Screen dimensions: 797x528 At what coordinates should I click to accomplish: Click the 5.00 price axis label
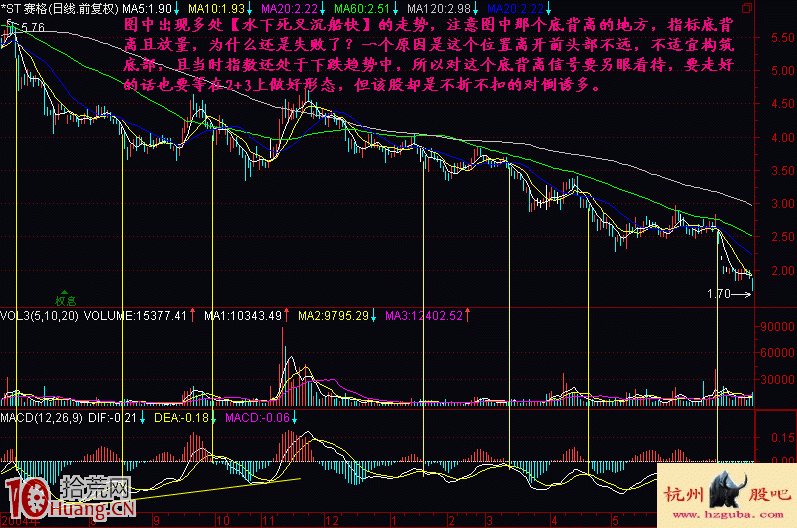coord(782,71)
